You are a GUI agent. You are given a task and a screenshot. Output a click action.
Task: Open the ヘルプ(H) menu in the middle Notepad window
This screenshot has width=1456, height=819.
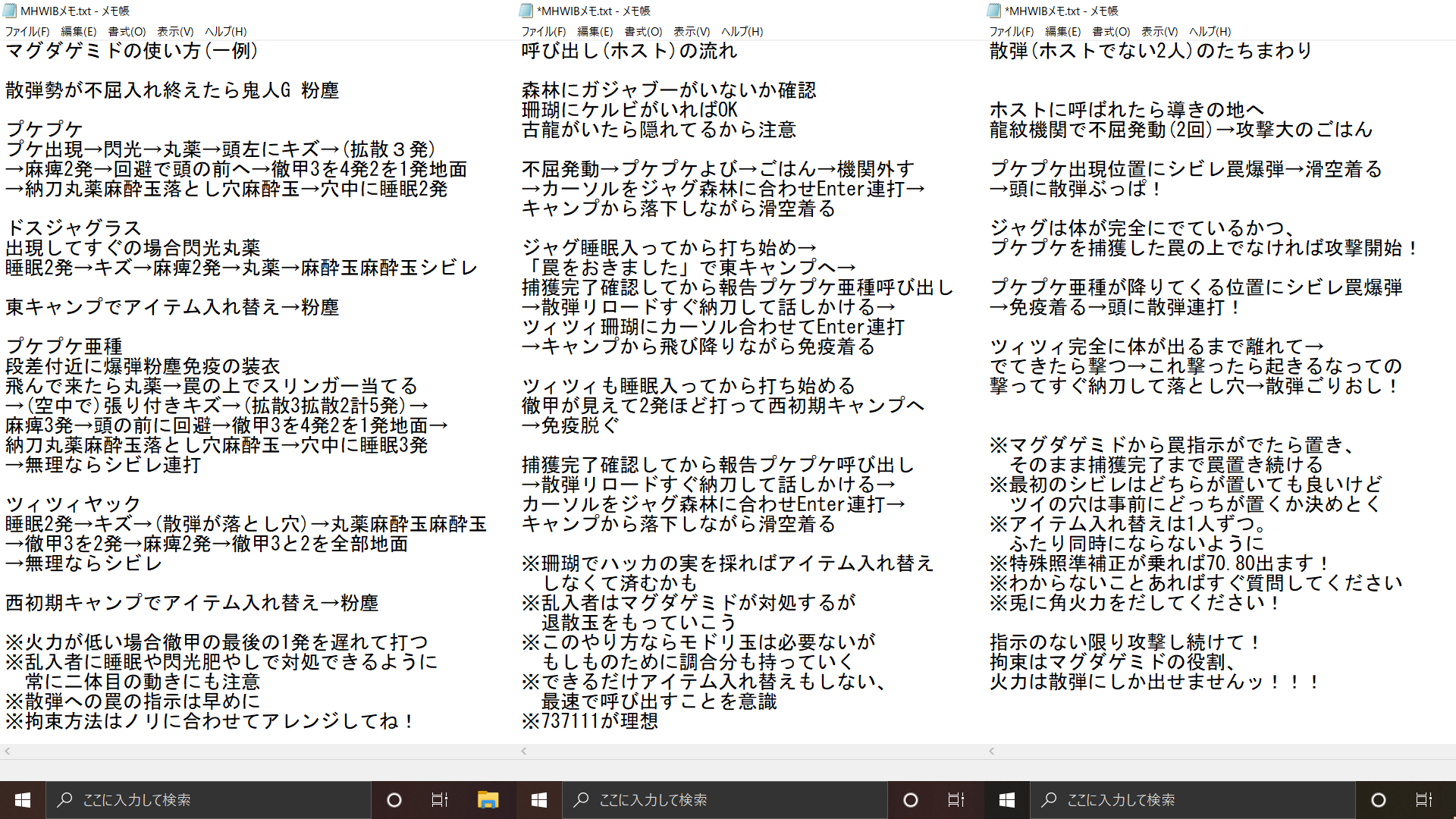[742, 32]
